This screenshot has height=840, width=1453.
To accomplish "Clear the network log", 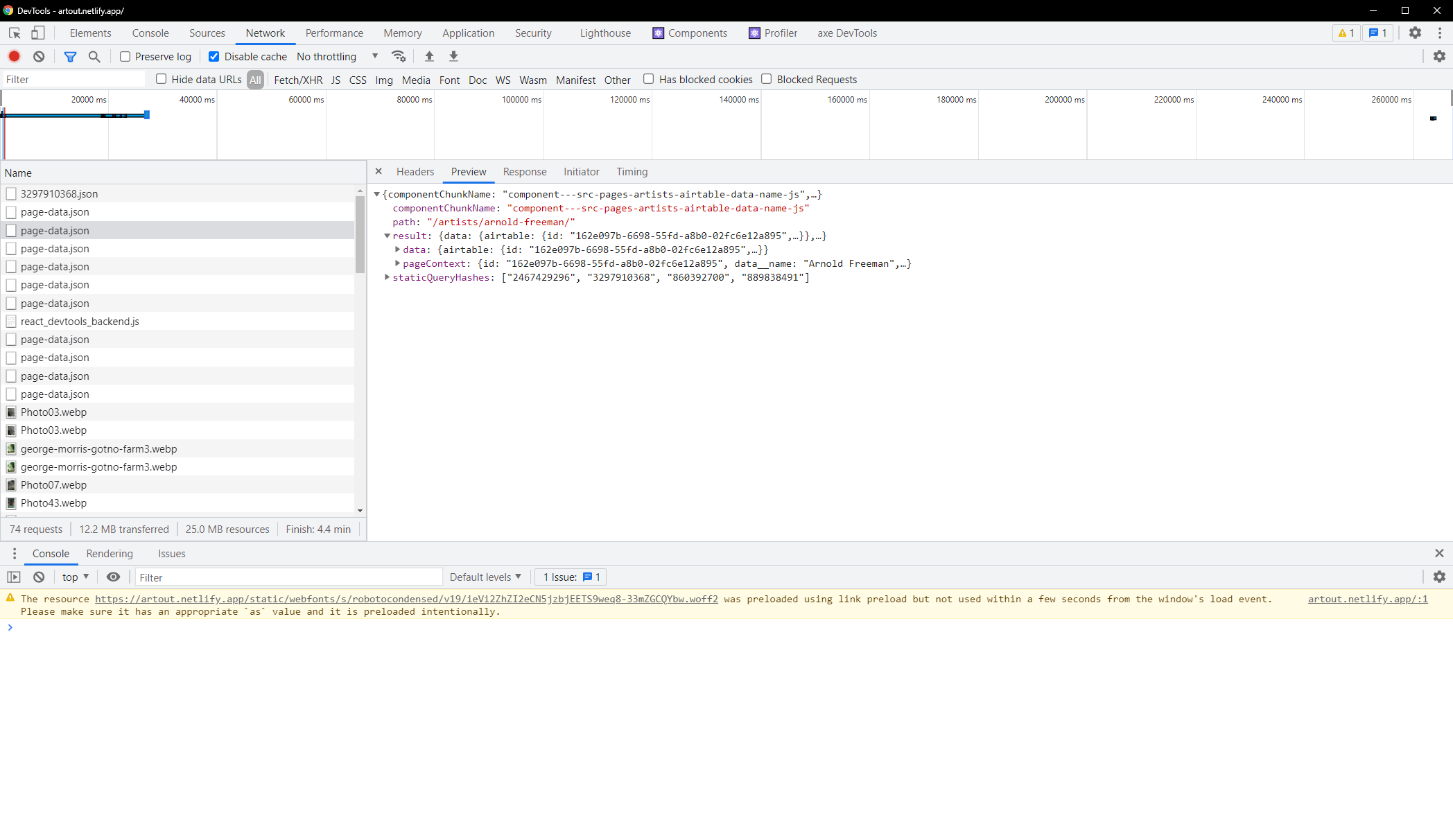I will click(39, 56).
